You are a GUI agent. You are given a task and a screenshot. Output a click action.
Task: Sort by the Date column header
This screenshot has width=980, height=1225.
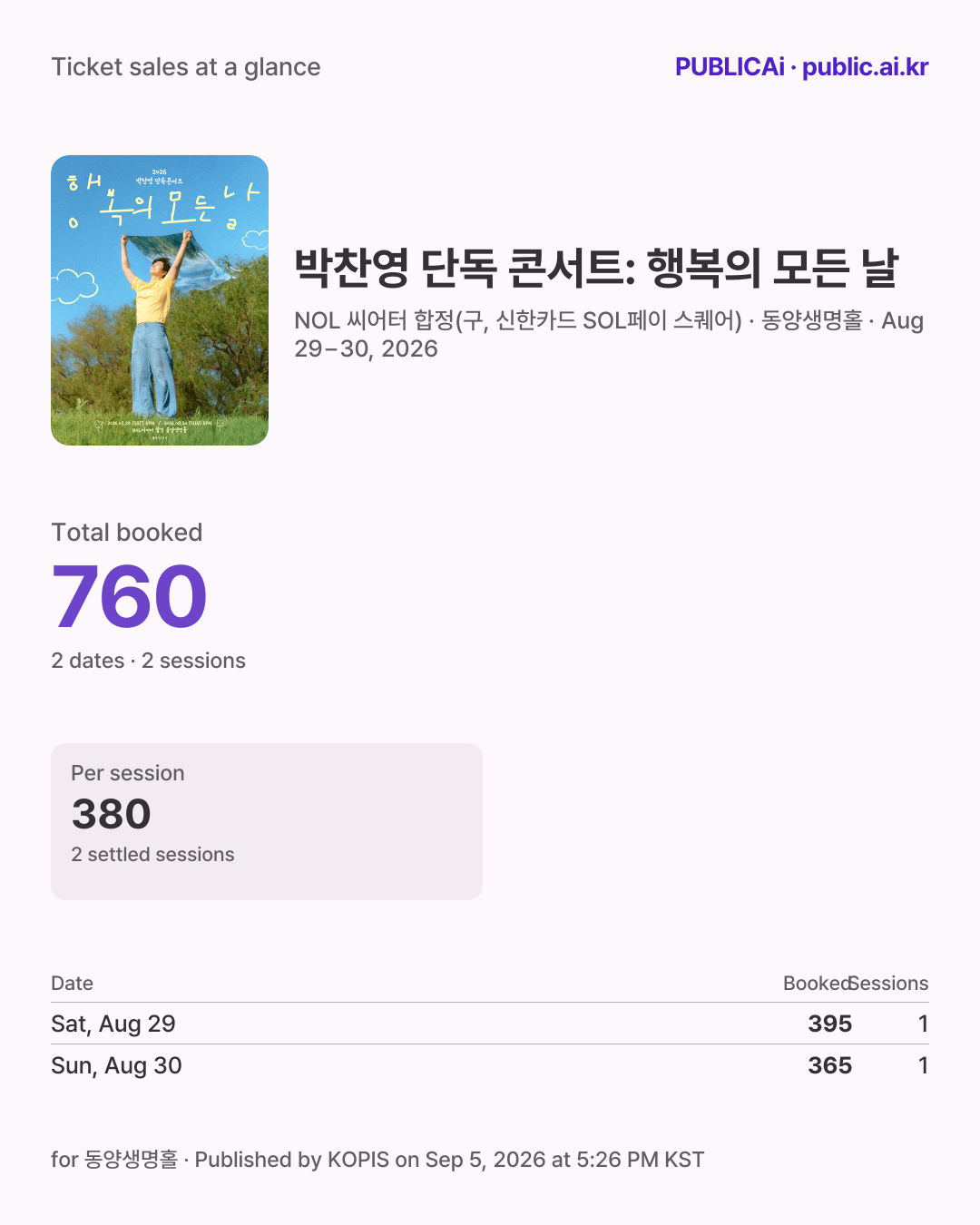click(x=73, y=984)
